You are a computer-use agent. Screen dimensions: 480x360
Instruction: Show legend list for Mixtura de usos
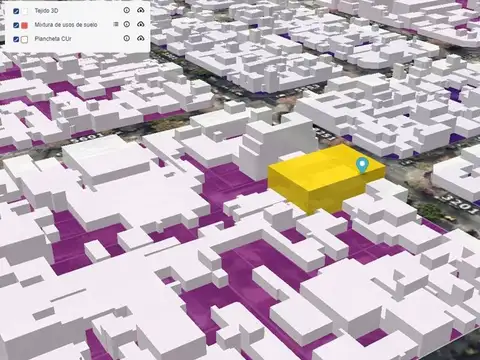coord(116,24)
